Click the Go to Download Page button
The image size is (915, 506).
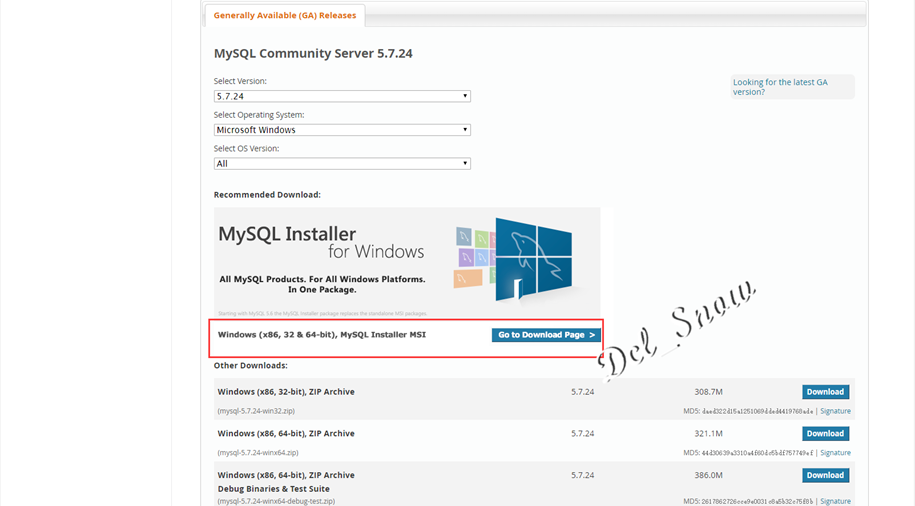click(546, 335)
